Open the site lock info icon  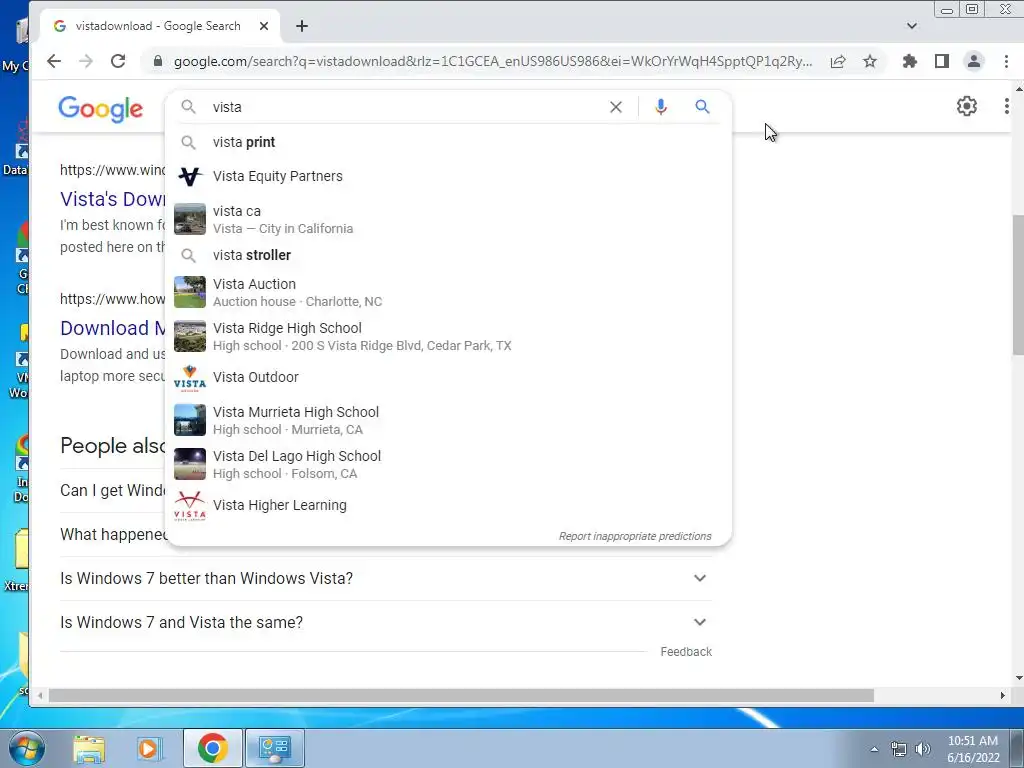click(x=157, y=61)
